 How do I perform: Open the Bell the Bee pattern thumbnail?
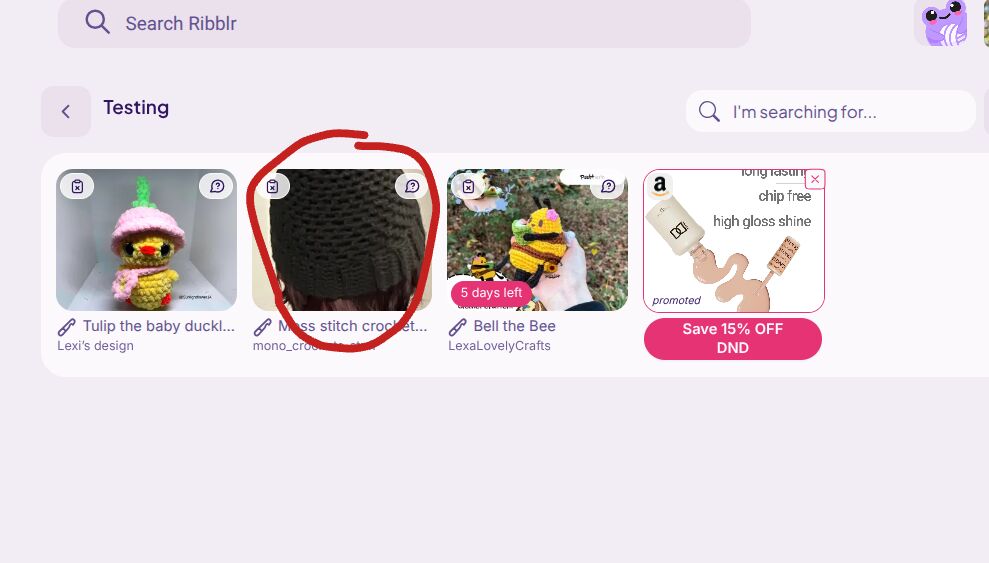[x=537, y=240]
